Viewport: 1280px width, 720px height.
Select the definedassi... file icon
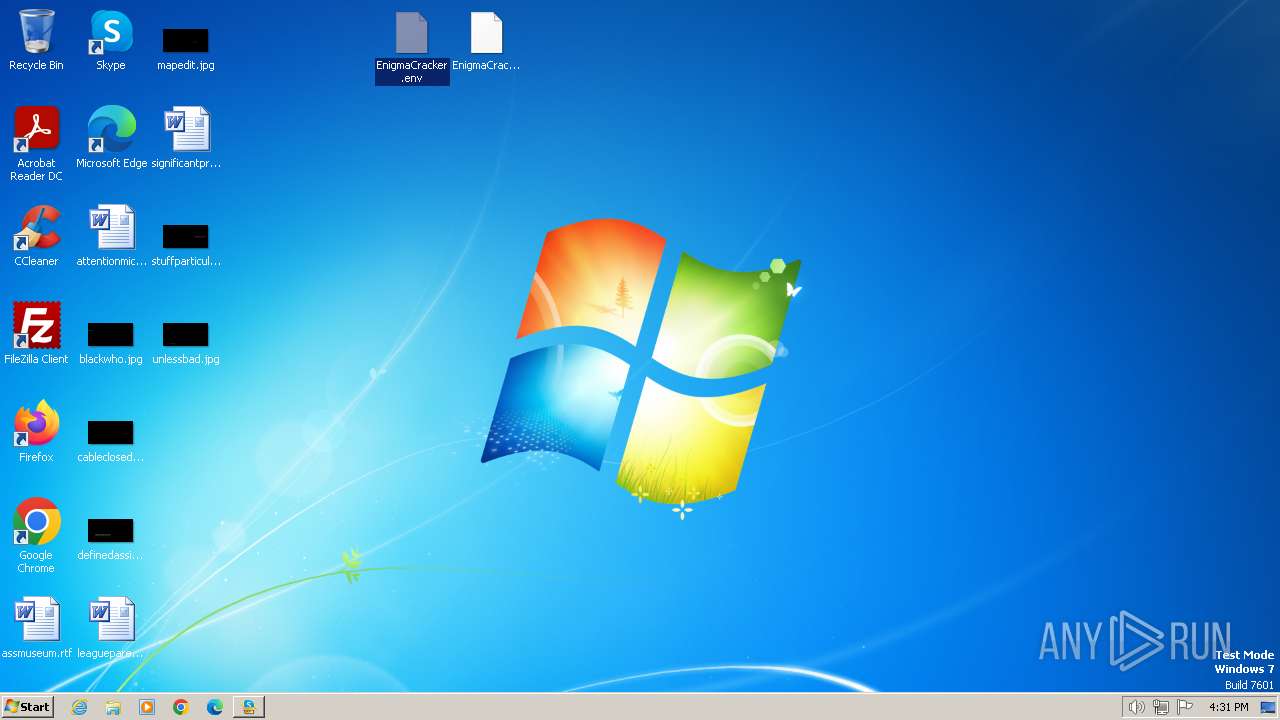tap(110, 537)
